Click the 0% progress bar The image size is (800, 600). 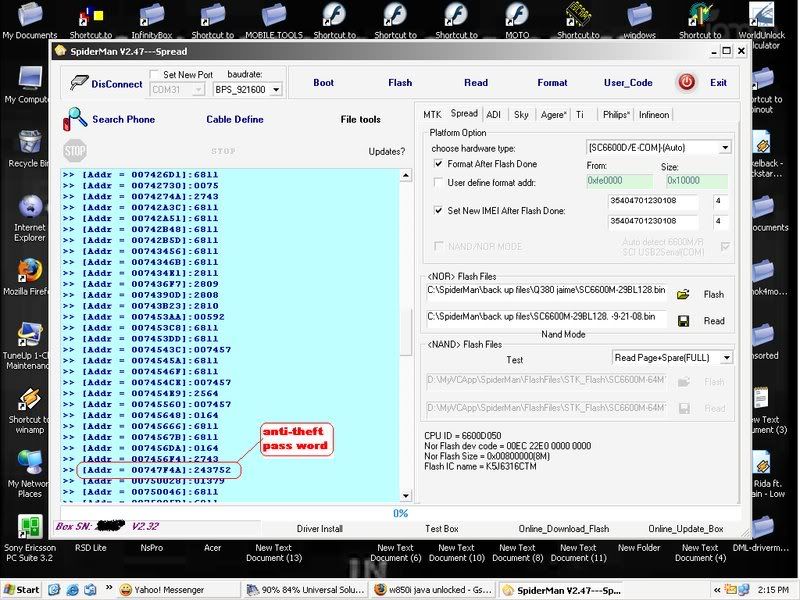[400, 513]
